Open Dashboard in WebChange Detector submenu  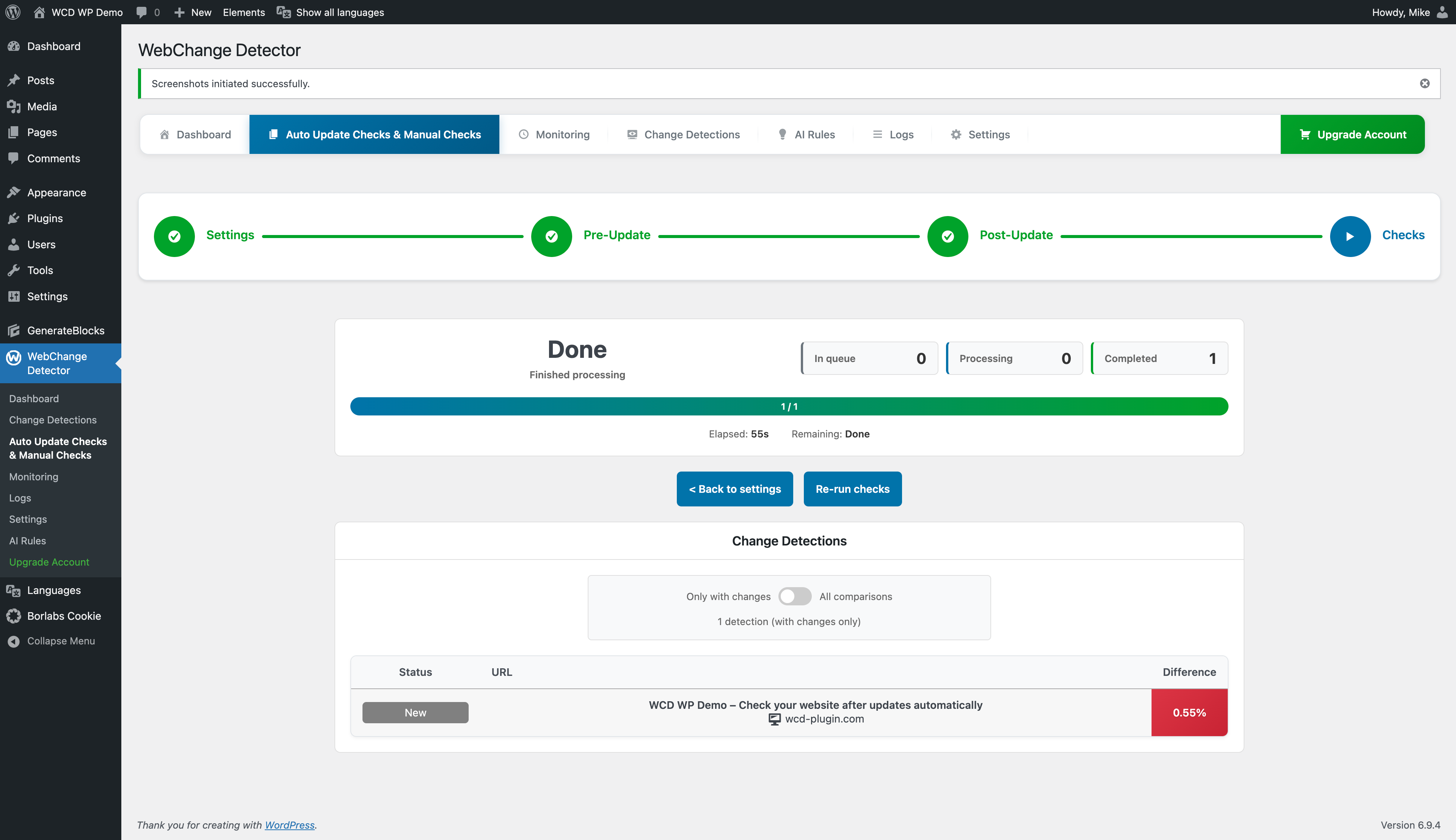(34, 399)
